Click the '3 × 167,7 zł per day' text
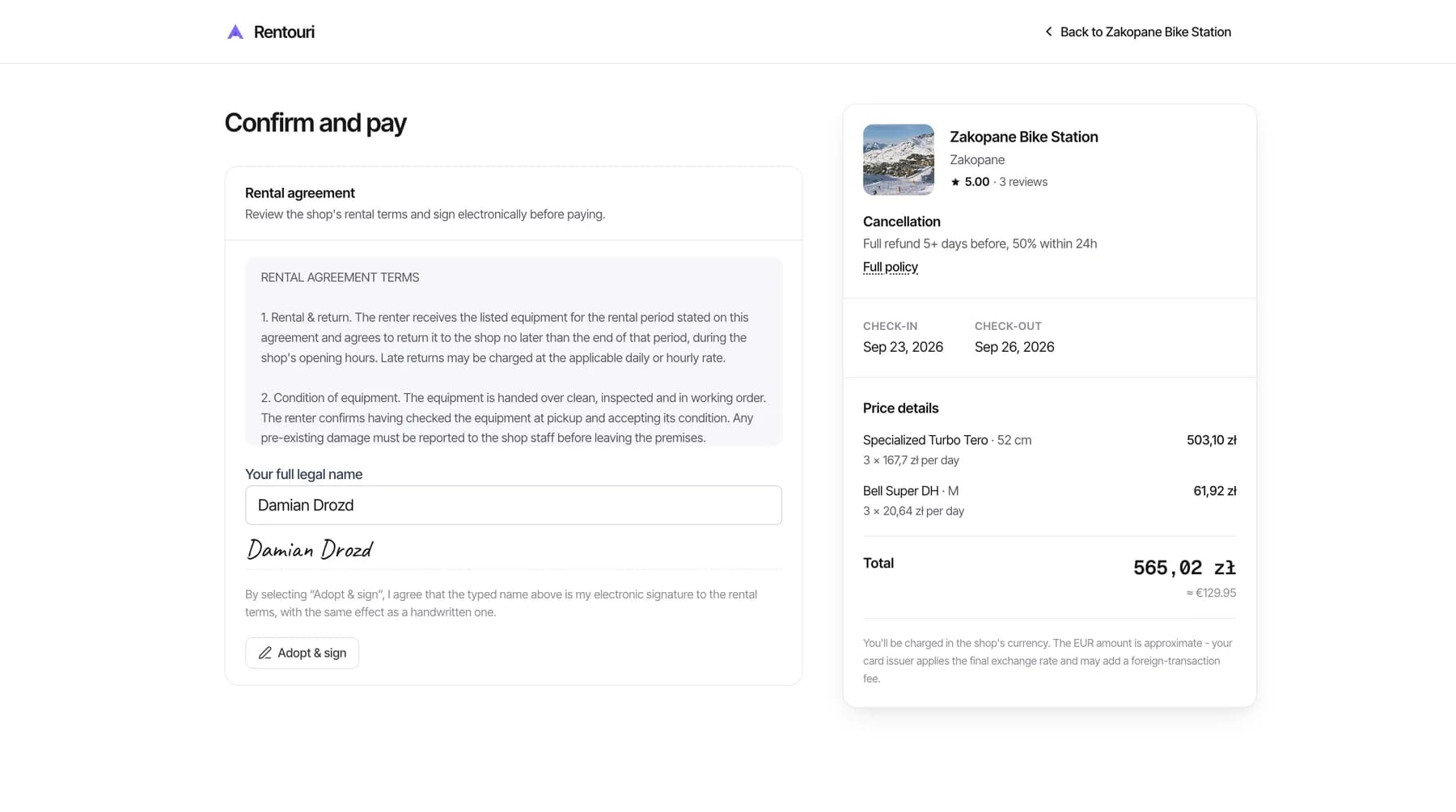The width and height of the screenshot is (1456, 812). point(911,460)
